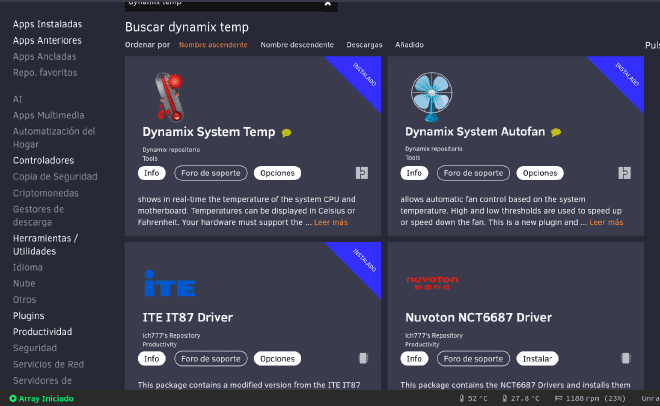Open the comment bubble beside Dynamix System Temp

287,133
